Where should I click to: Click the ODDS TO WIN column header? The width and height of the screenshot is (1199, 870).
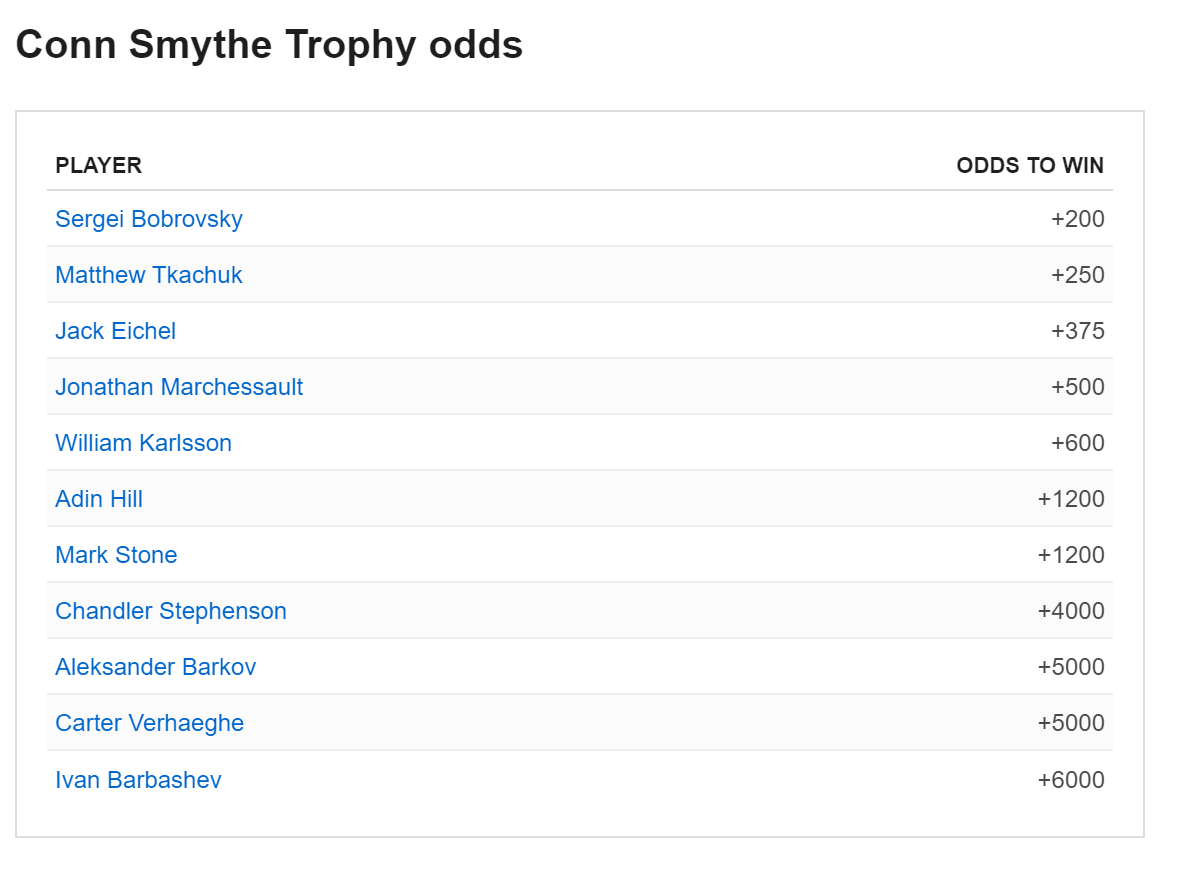[x=1030, y=166]
